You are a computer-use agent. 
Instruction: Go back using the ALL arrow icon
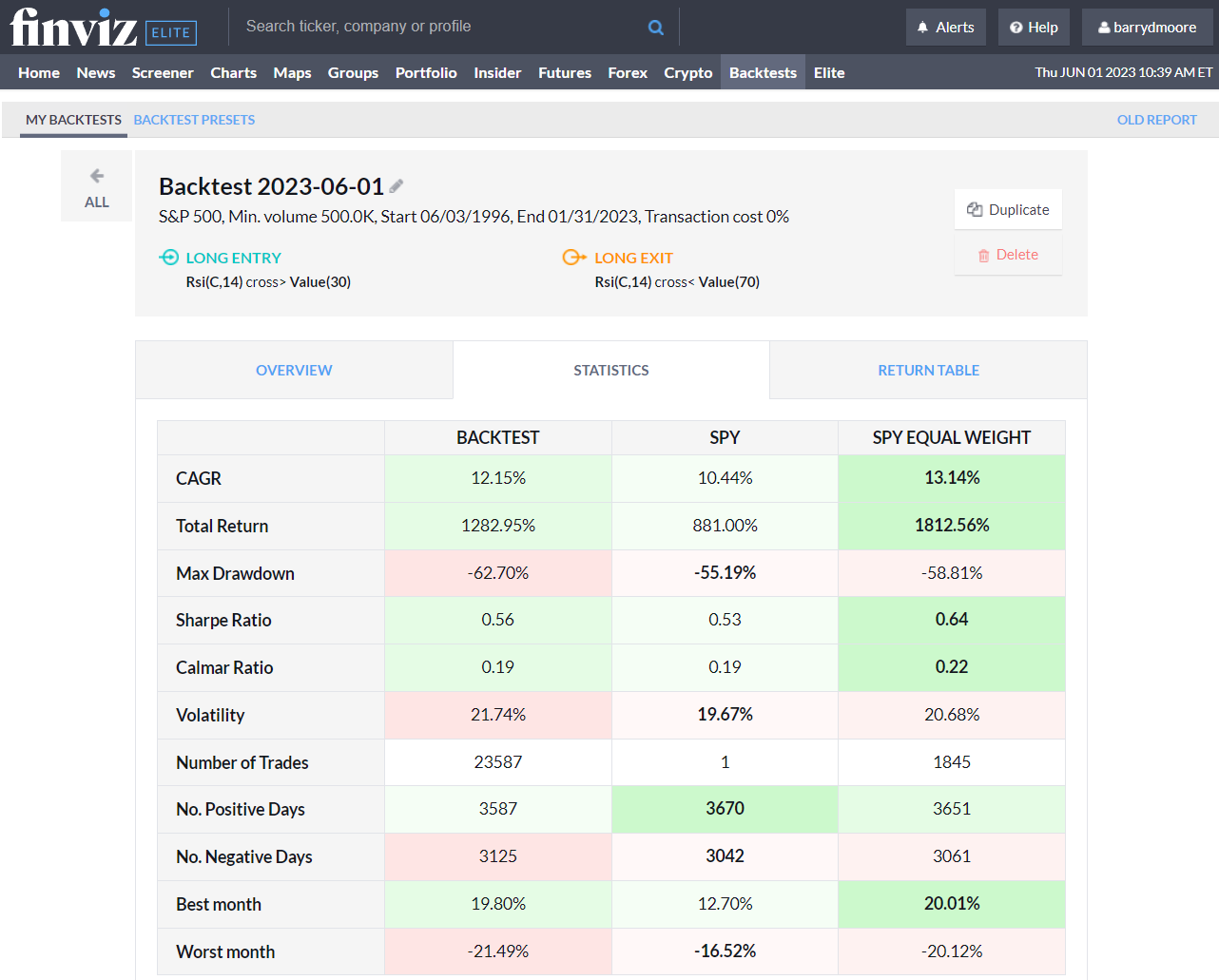pos(96,175)
